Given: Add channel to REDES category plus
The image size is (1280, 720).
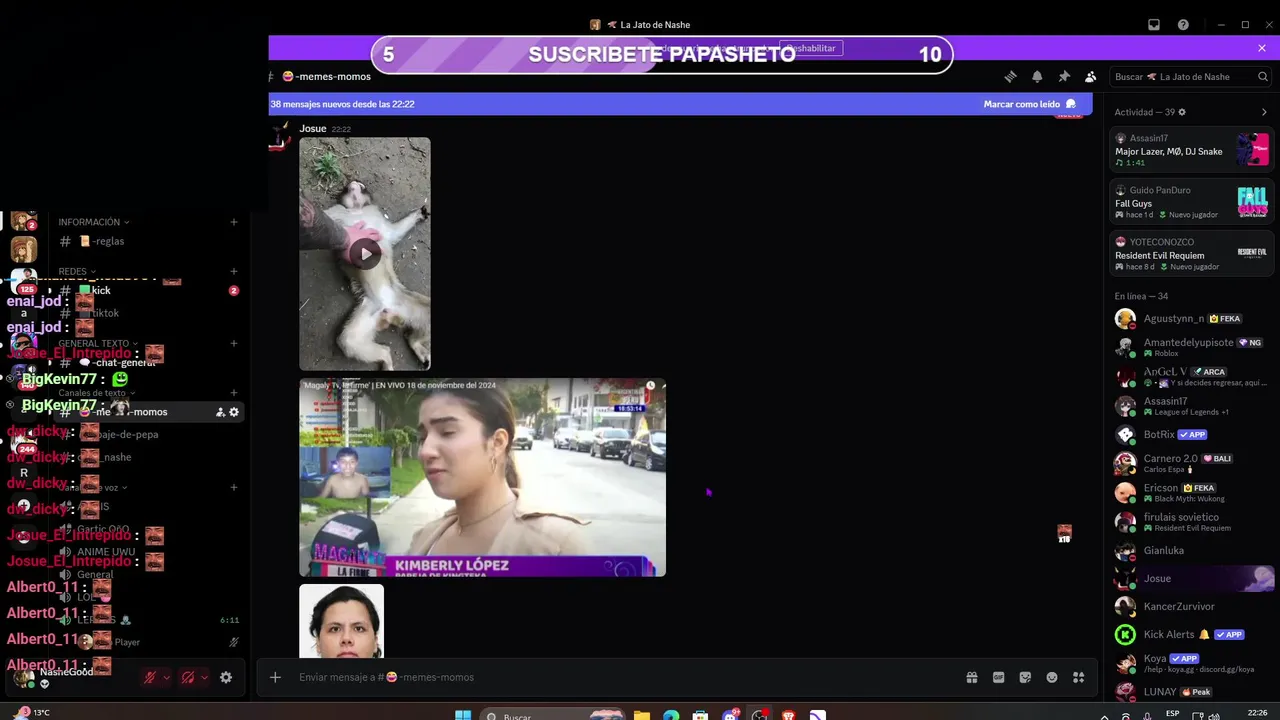Looking at the screenshot, I should click(x=234, y=271).
